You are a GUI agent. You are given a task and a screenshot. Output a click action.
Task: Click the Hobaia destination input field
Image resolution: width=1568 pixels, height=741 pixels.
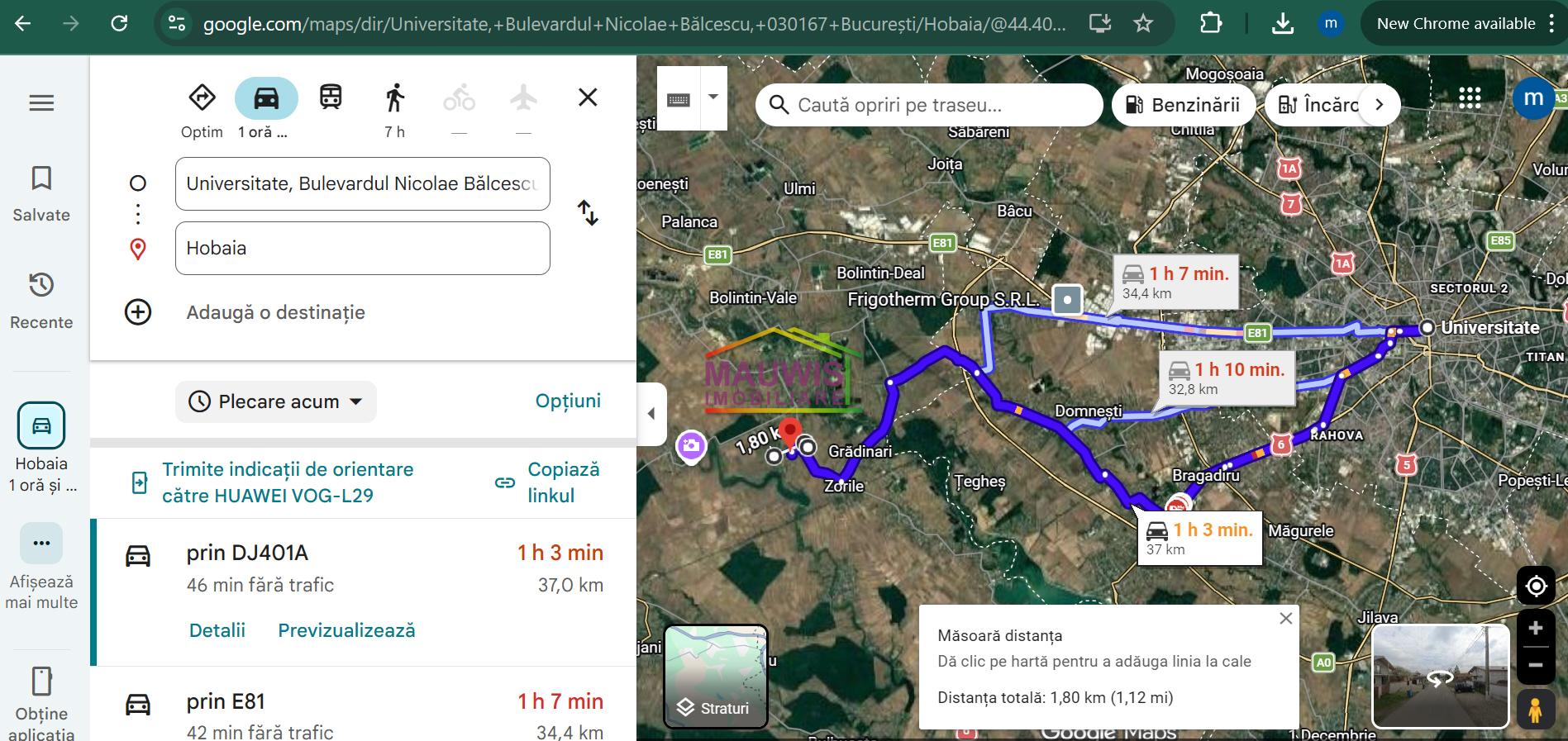tap(362, 248)
